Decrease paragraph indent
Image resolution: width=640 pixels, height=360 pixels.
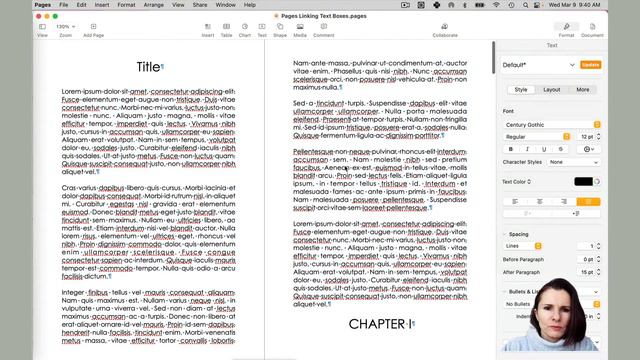pyautogui.click(x=527, y=213)
